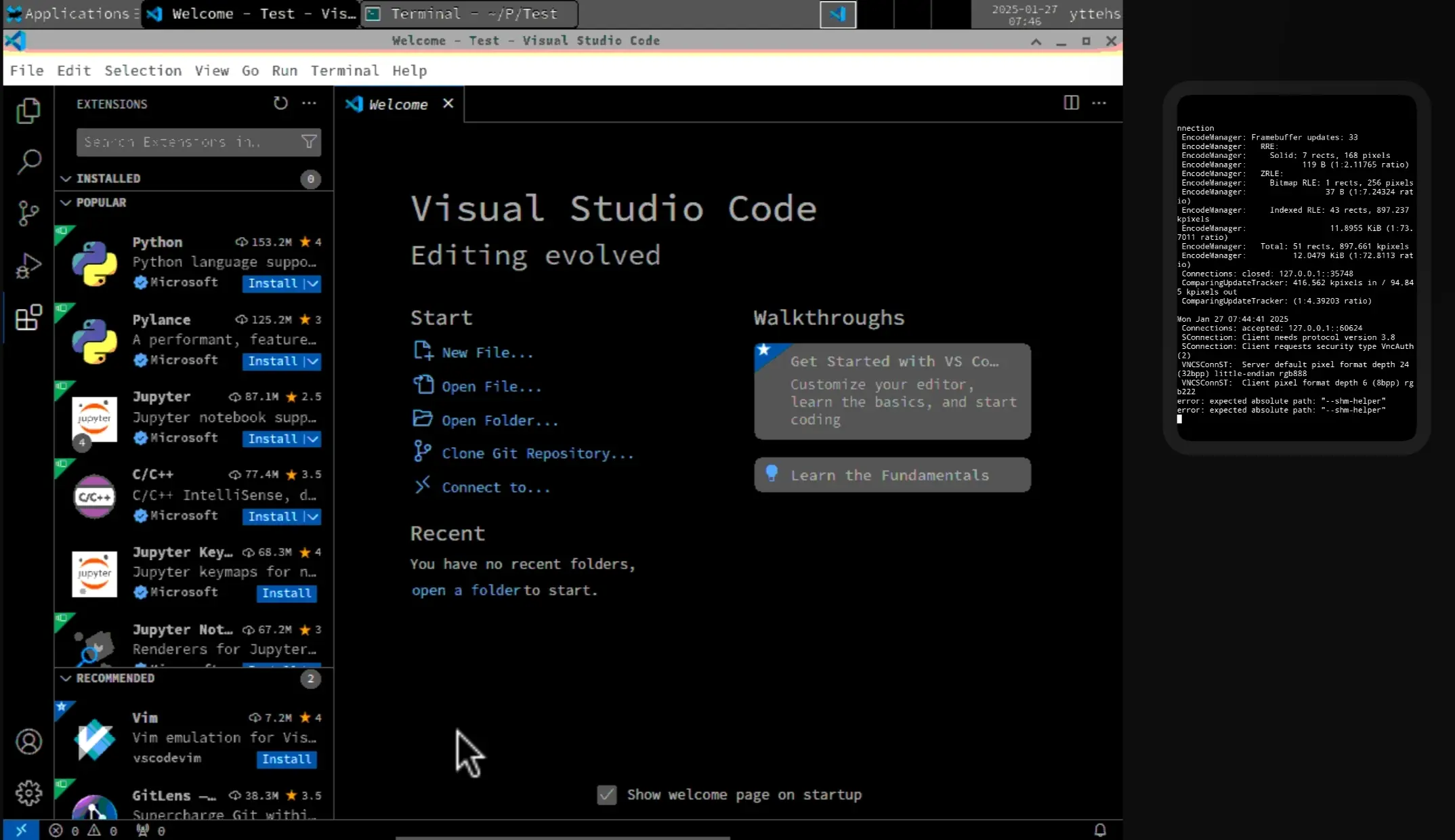Open the Source Control view
The image size is (1455, 840).
tap(28, 213)
